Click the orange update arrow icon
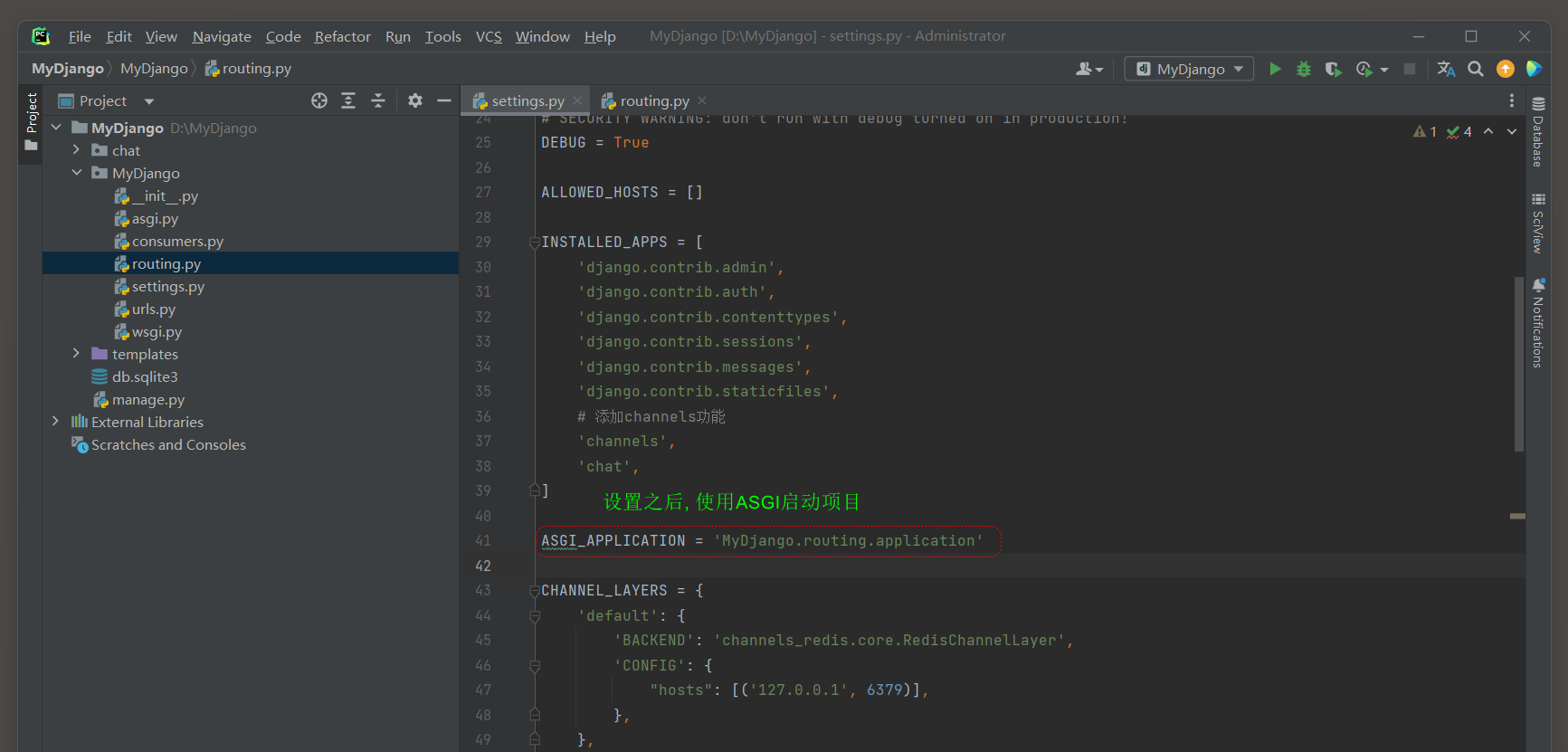The height and width of the screenshot is (752, 1568). pos(1506,69)
